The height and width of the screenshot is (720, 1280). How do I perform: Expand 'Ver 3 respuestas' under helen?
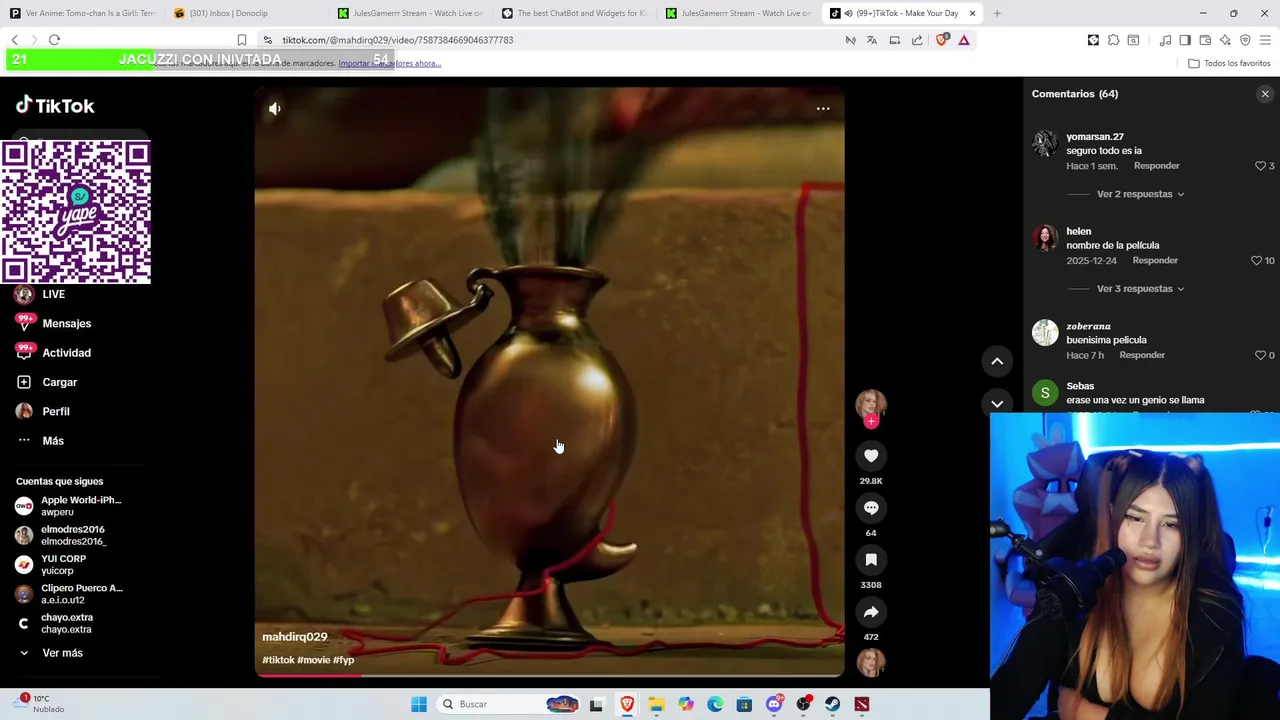click(1140, 289)
